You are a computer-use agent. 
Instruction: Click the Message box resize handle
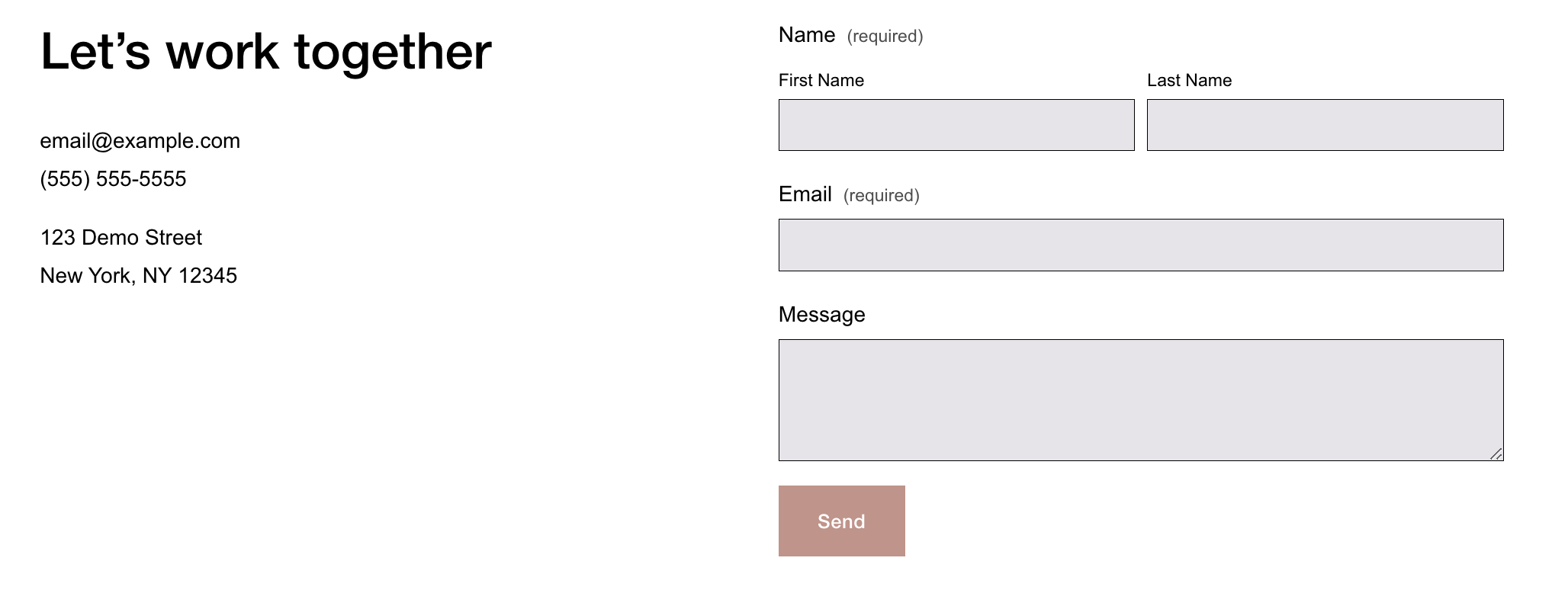1496,454
